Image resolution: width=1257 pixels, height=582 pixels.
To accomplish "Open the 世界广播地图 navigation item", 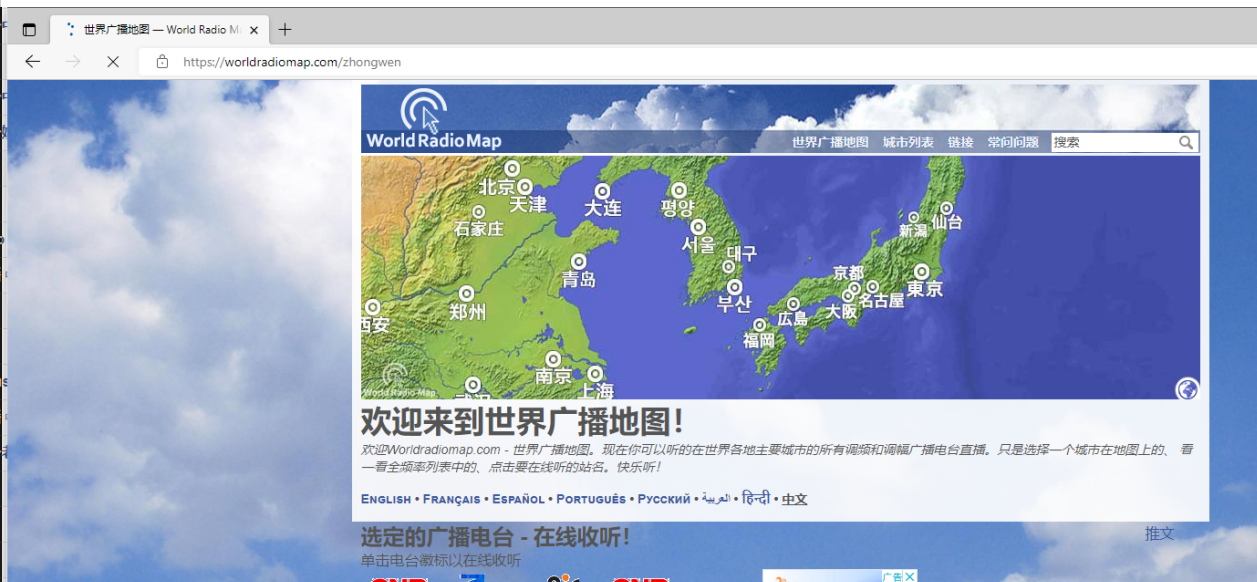I will pos(830,143).
